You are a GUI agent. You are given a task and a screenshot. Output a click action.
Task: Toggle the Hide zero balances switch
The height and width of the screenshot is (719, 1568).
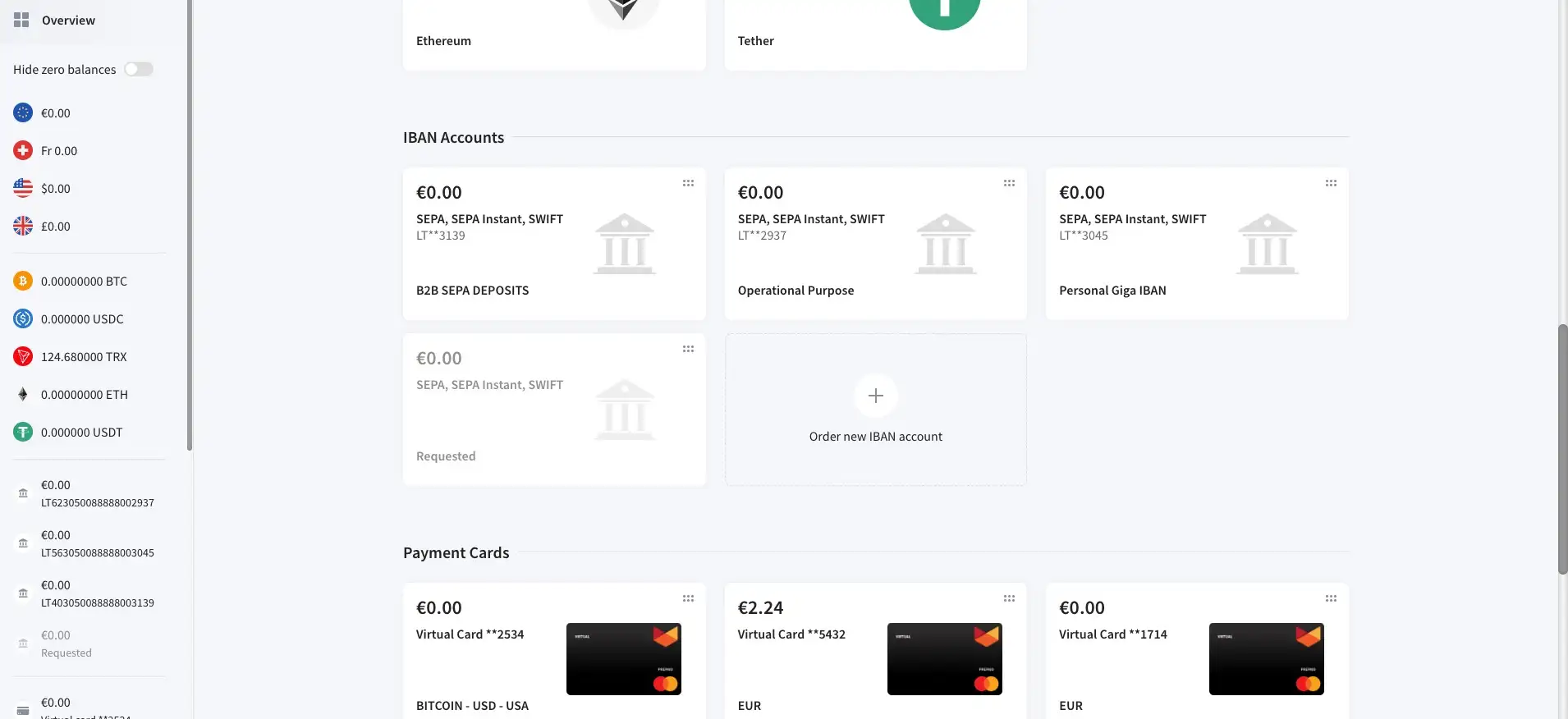tap(139, 69)
